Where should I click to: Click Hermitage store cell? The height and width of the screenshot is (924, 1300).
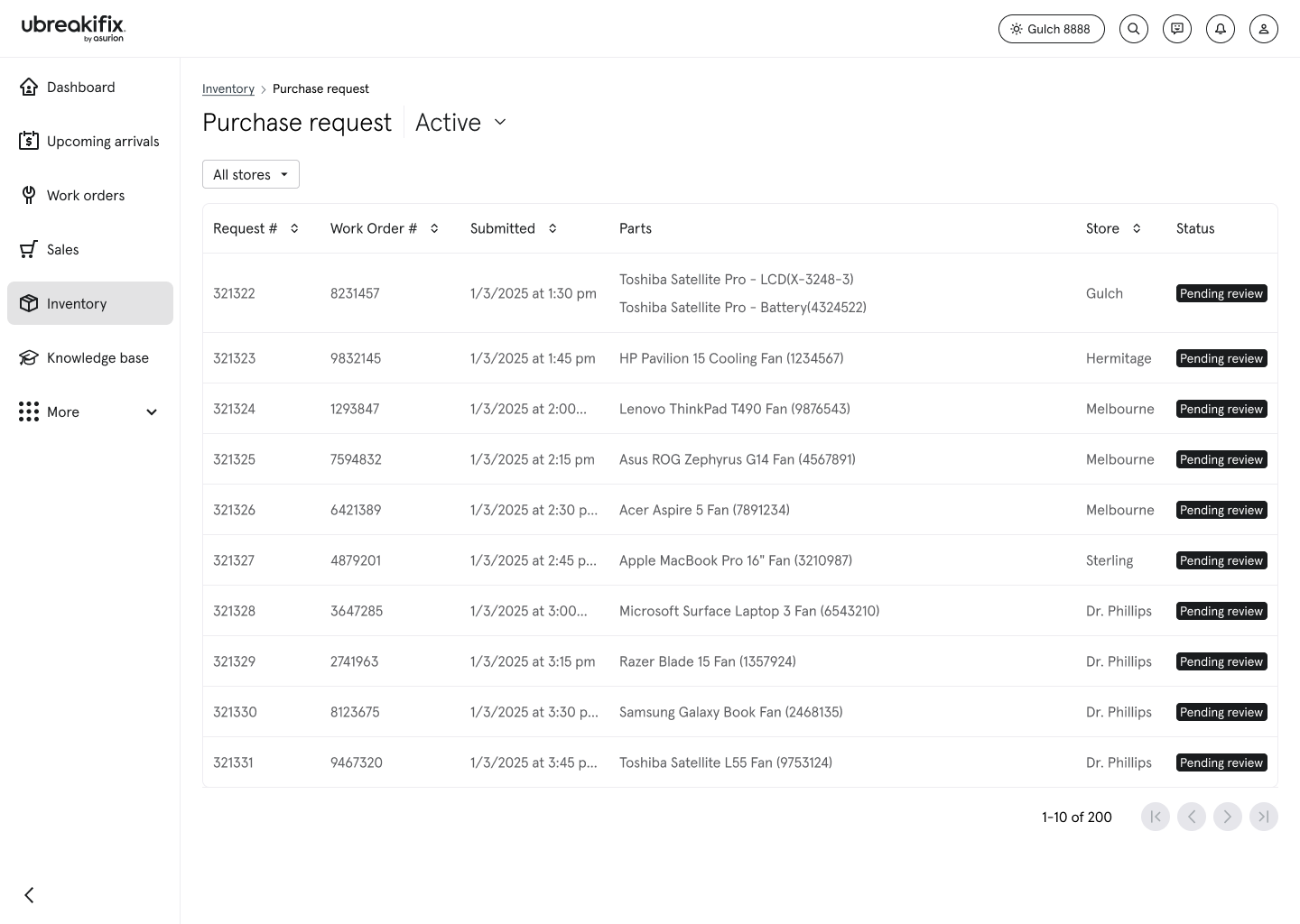[x=1119, y=358]
